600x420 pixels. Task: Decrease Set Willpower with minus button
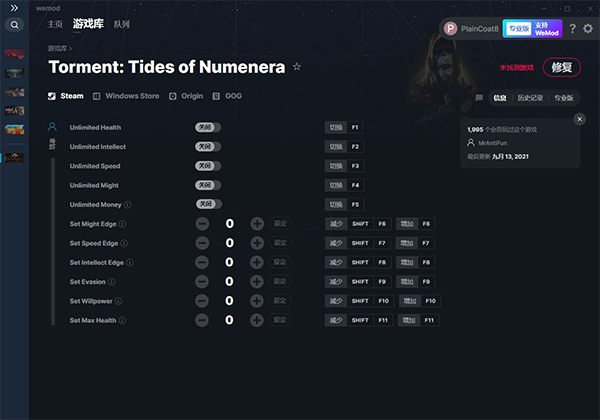pos(202,301)
